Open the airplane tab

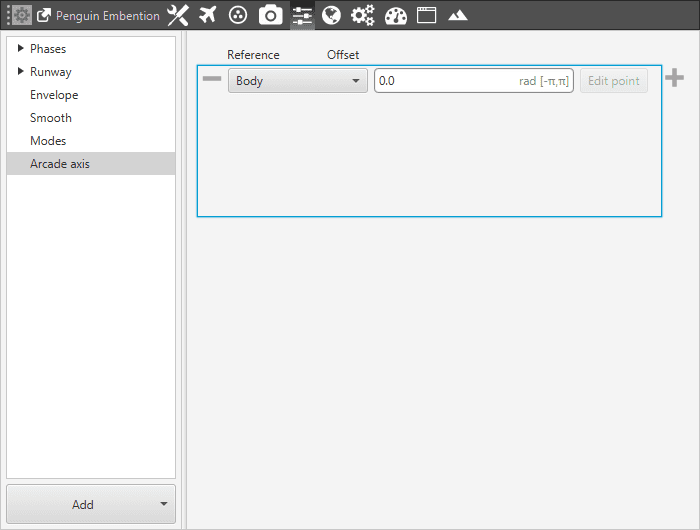pyautogui.click(x=208, y=15)
